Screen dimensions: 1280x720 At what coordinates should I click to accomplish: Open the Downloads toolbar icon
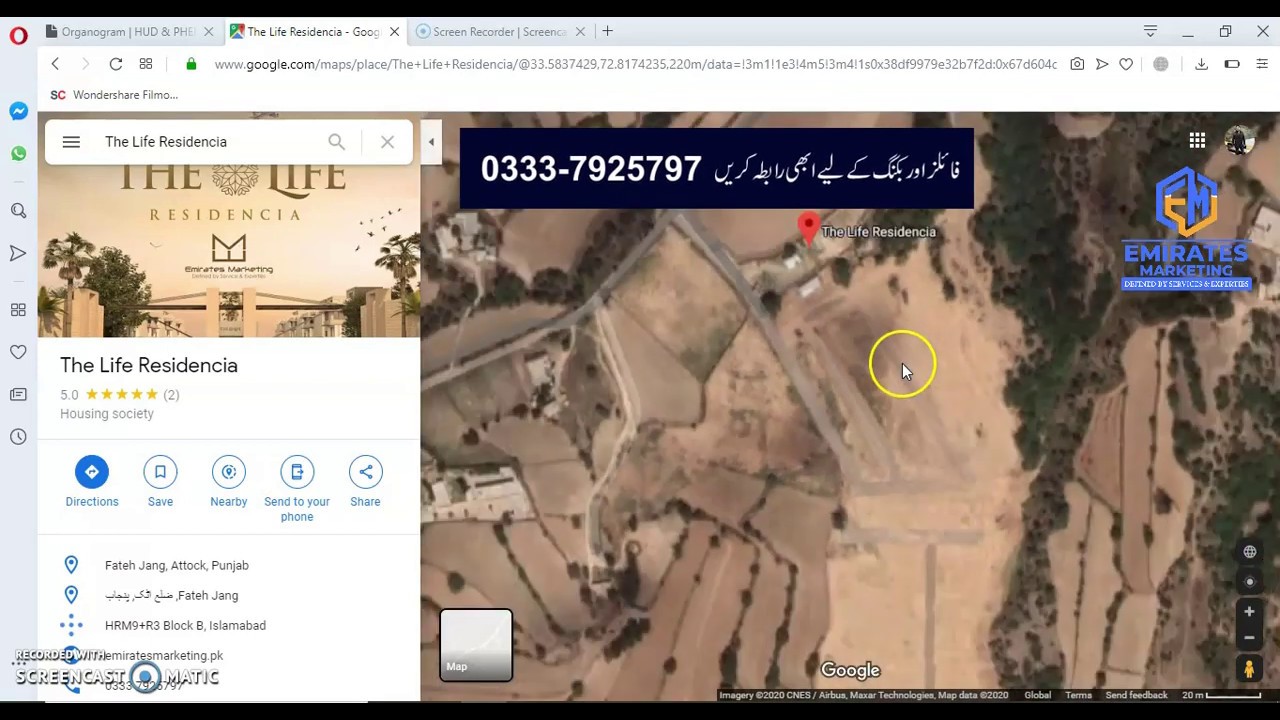pyautogui.click(x=1201, y=64)
